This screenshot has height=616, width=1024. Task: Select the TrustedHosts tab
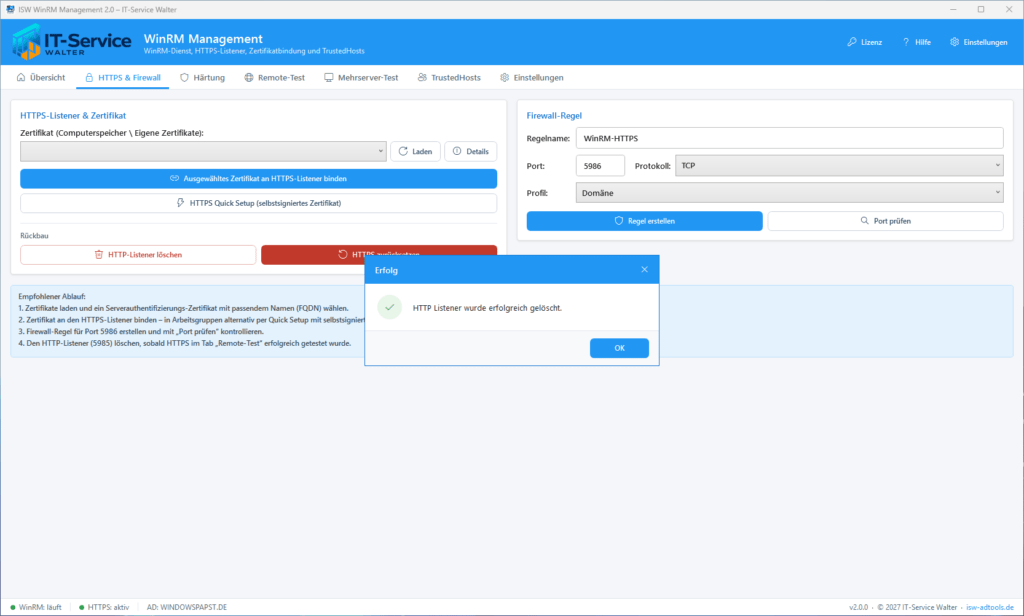[449, 78]
